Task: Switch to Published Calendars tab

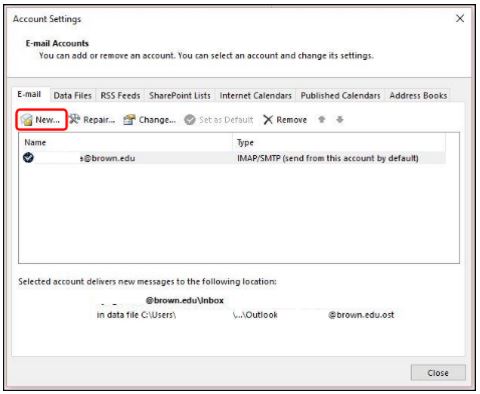Action: [340, 96]
